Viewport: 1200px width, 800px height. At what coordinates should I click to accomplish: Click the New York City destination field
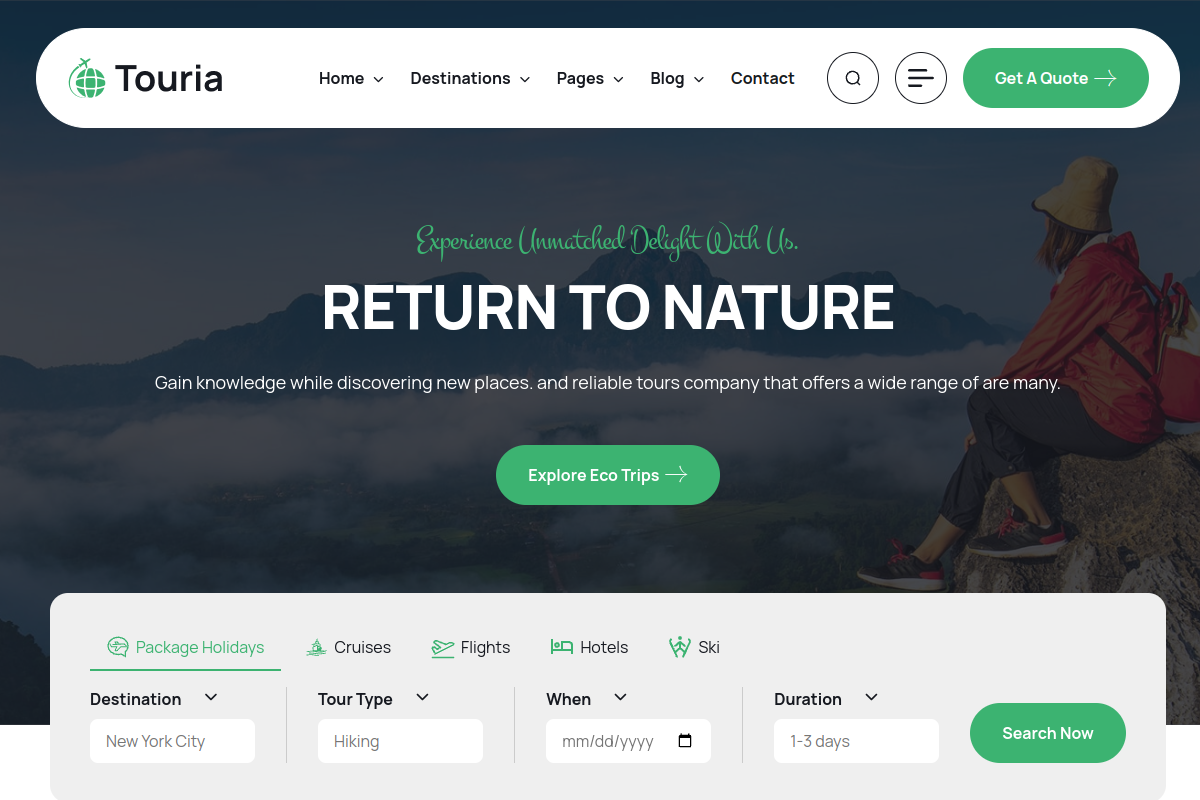click(172, 741)
